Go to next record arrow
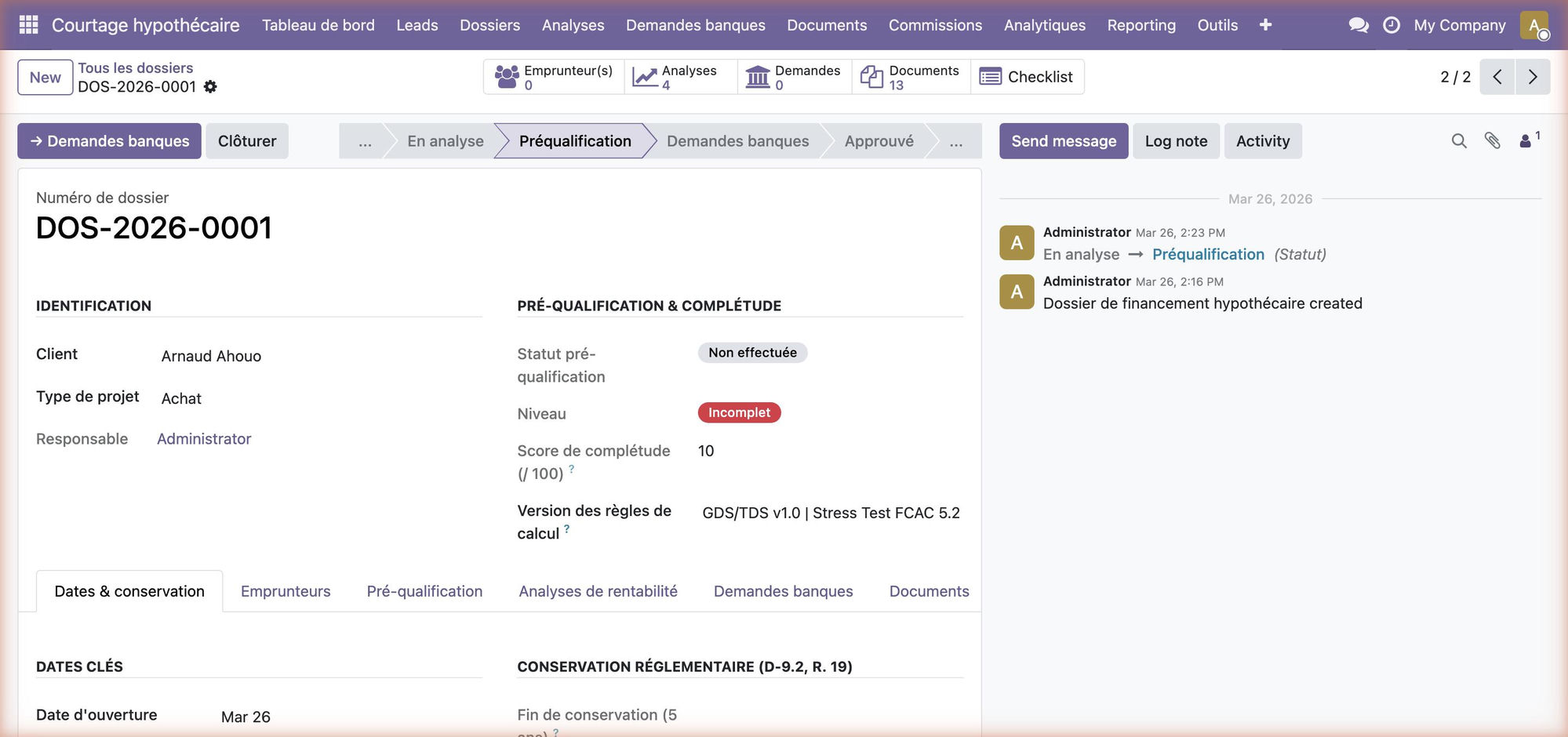 pyautogui.click(x=1533, y=77)
